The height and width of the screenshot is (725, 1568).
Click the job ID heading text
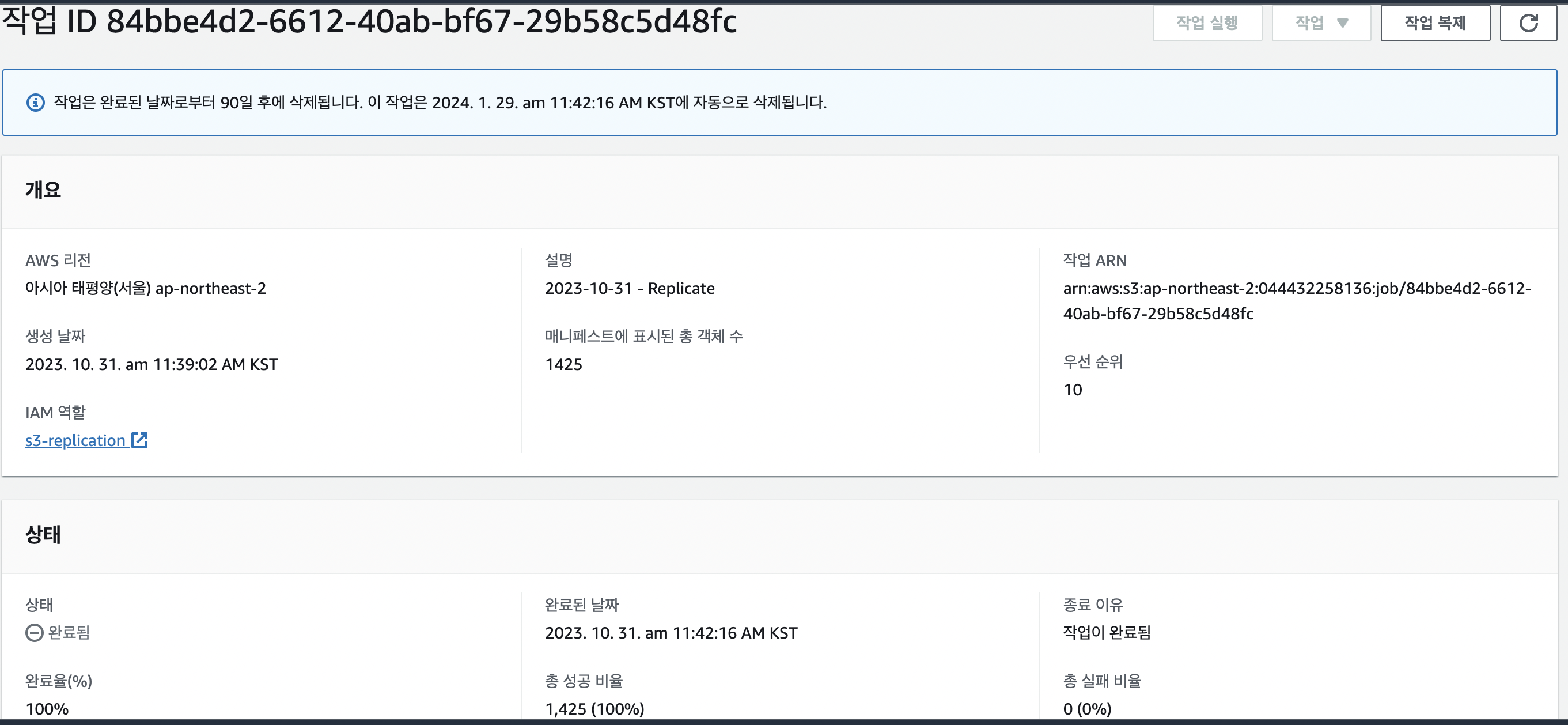369,21
